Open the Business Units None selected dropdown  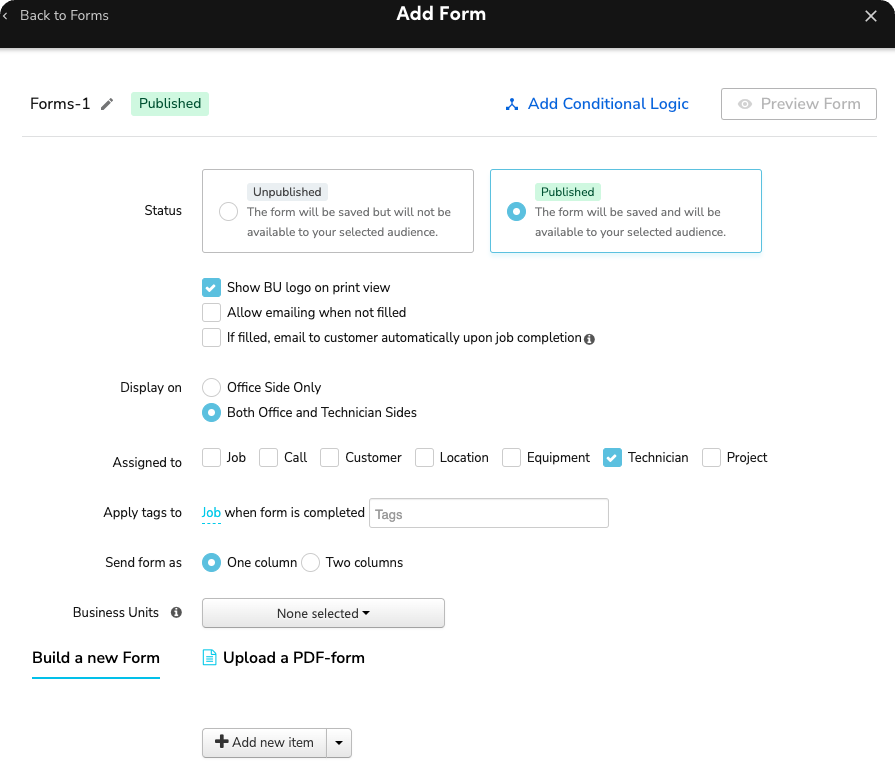click(x=322, y=612)
